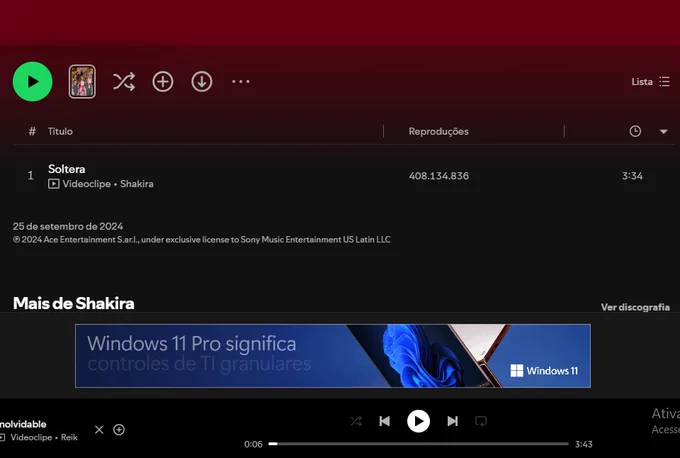Open the album cover thumbnail preview
Viewport: 680px width, 458px height.
(82, 82)
